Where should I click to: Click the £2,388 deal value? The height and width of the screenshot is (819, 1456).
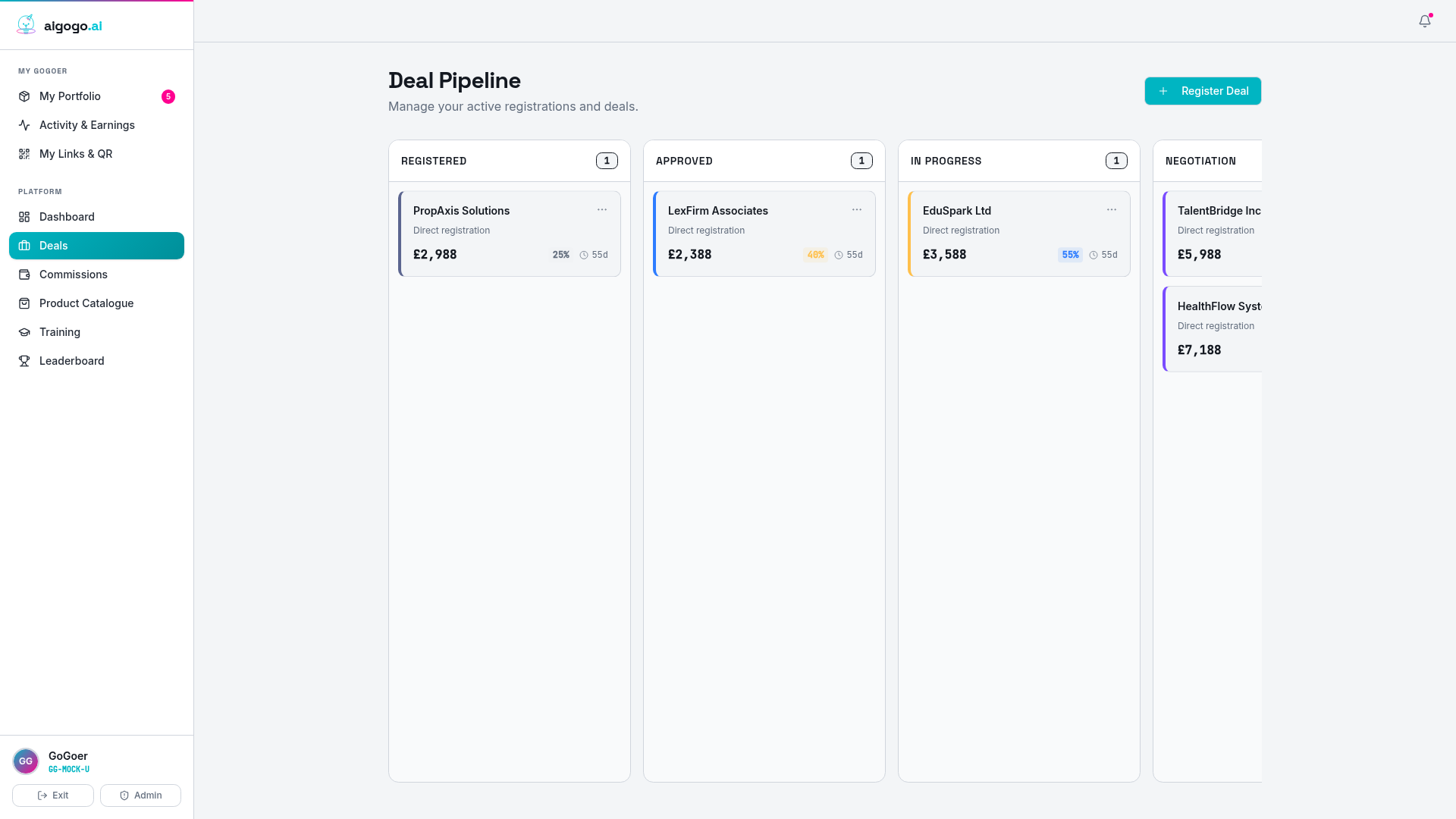tap(690, 255)
